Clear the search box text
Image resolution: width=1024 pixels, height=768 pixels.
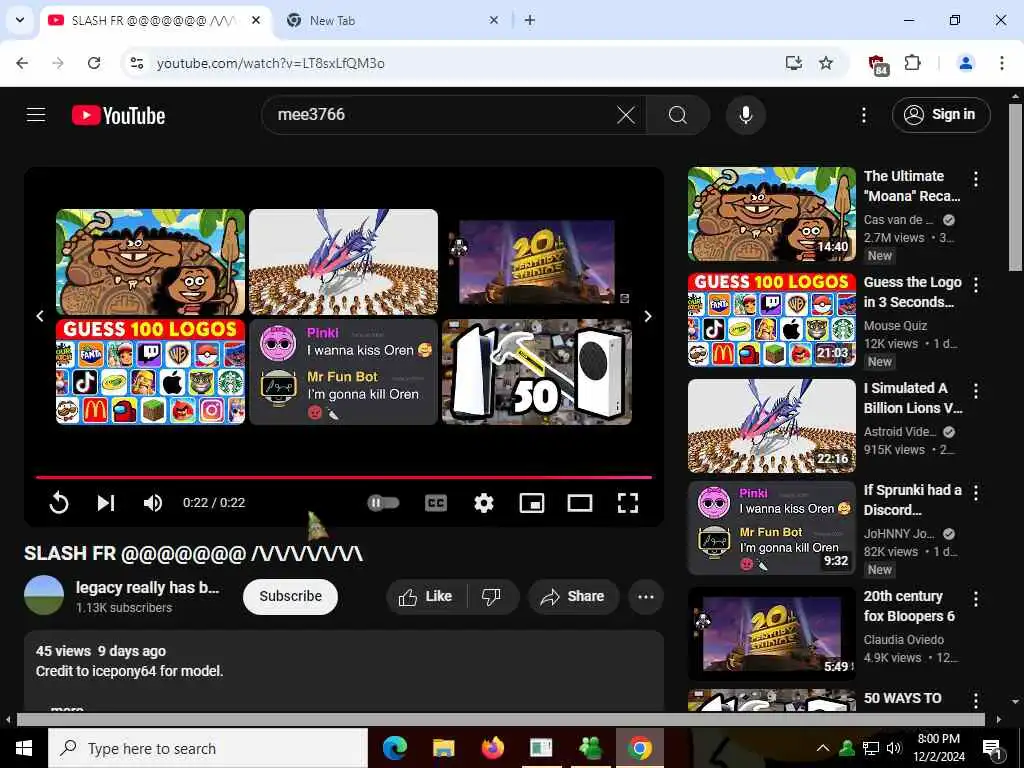[626, 116]
